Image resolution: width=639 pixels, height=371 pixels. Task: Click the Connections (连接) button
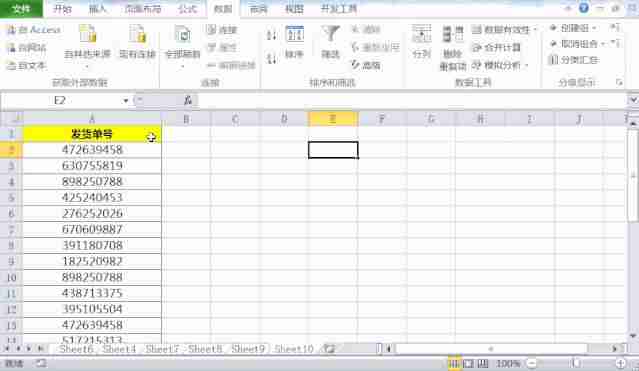pyautogui.click(x=222, y=30)
